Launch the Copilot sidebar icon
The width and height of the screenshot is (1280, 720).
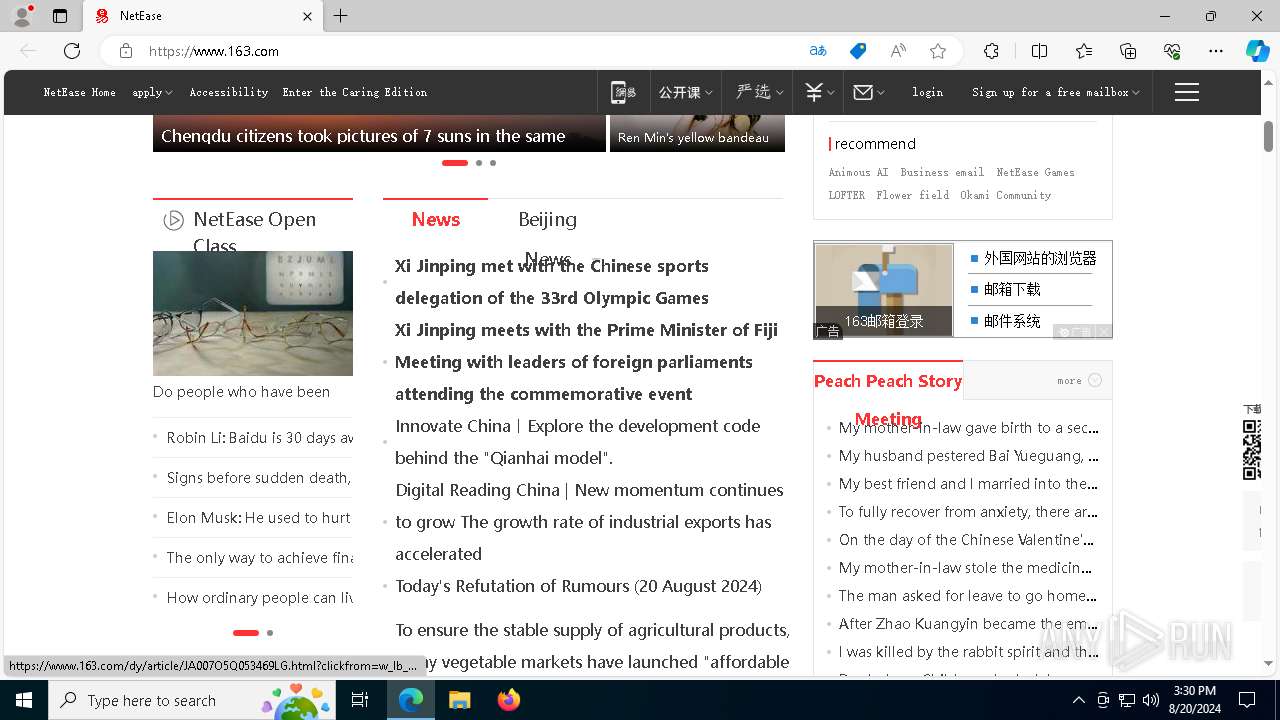(1258, 51)
